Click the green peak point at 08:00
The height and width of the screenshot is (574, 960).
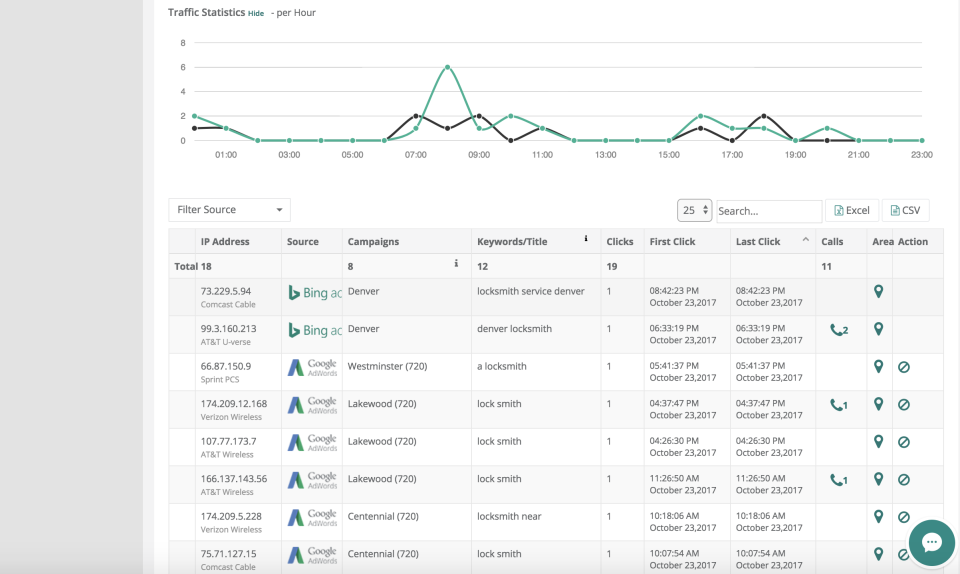tap(447, 67)
